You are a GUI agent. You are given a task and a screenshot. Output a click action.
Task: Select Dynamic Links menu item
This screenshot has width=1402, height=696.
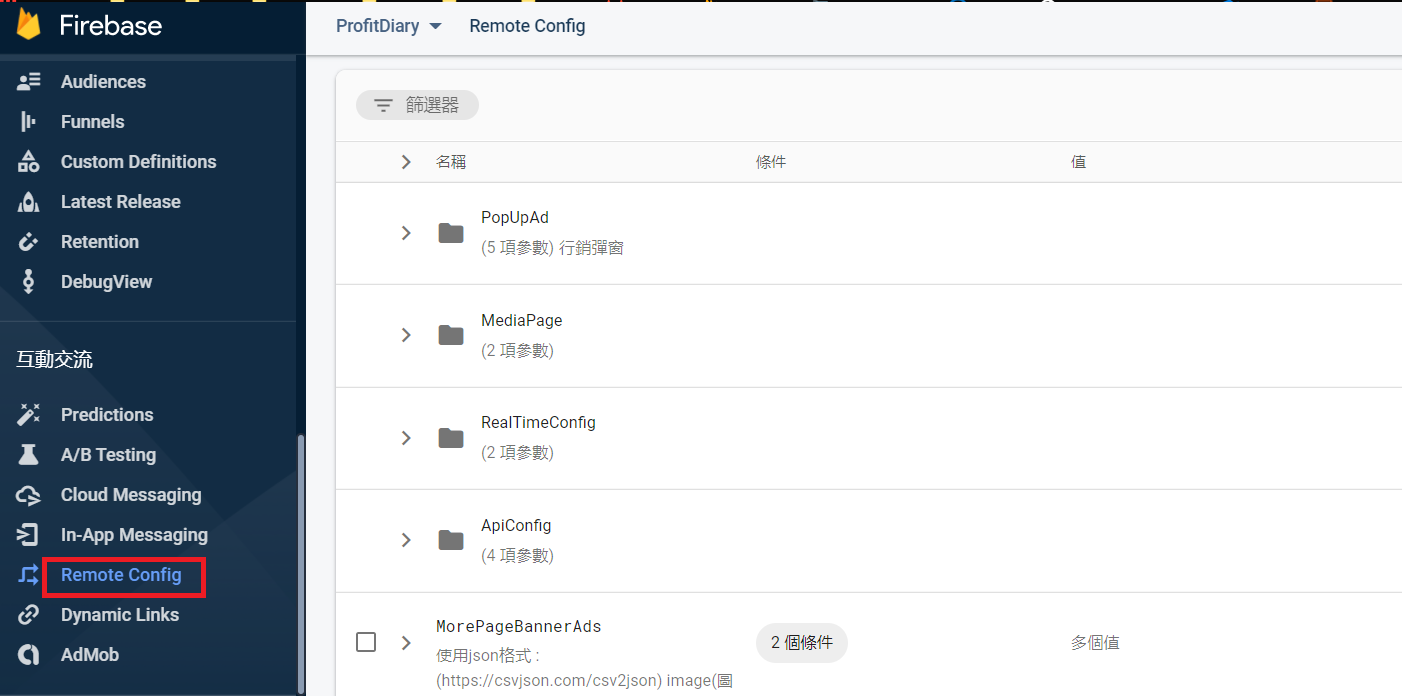coord(119,615)
